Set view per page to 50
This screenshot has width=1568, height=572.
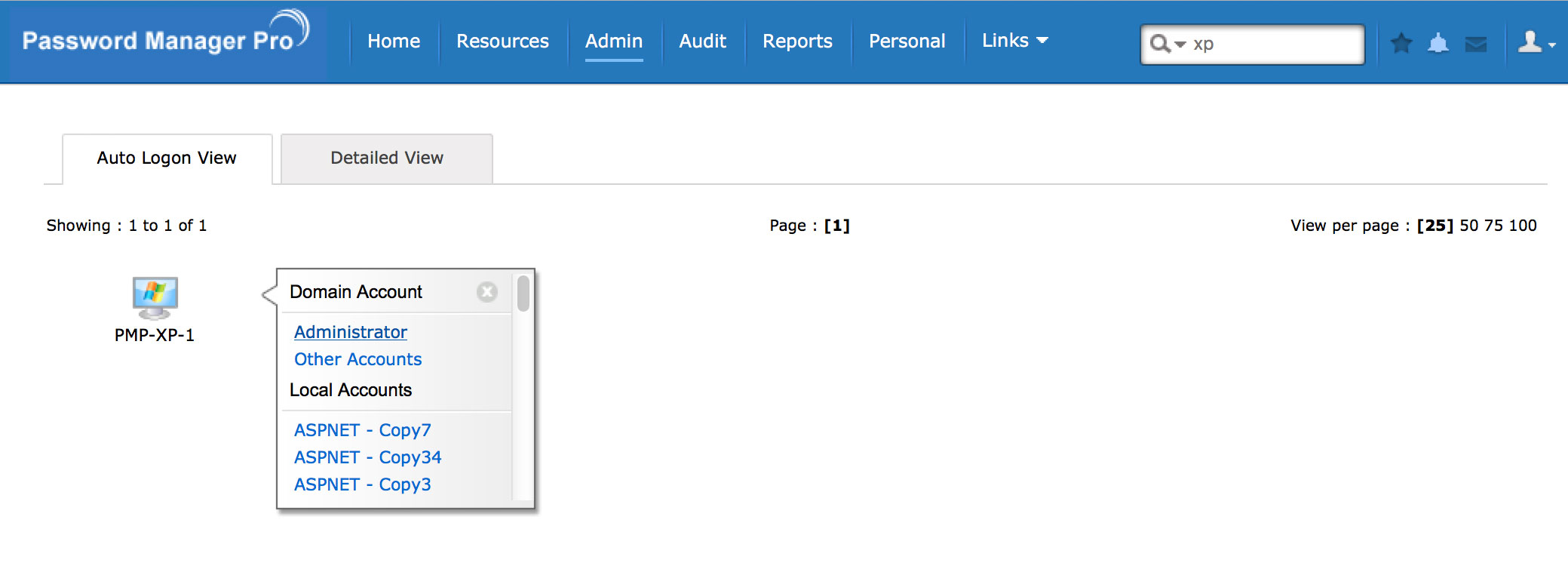coord(1469,226)
